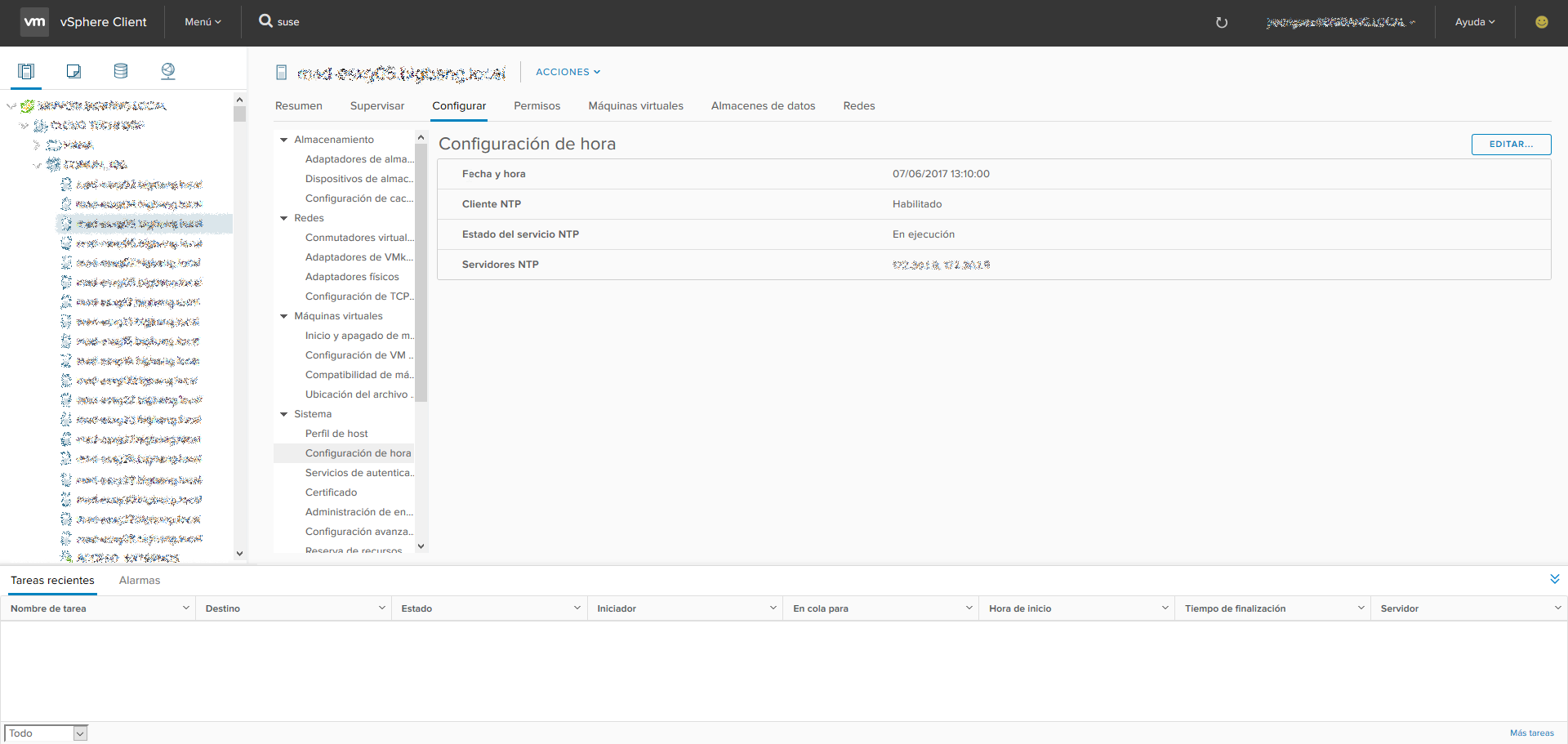Screen dimensions: 1568x744
Task: Collapse the Almacenamiento section
Action: (284, 140)
